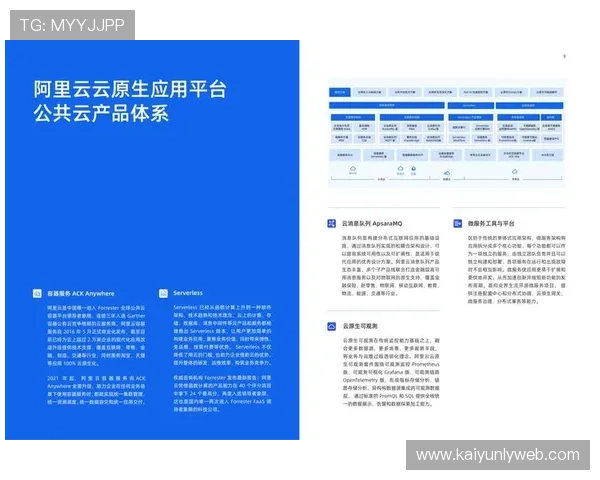Screen dimensions: 600x480
Task: Select the highlighted blue tab in the diagram's top row
Action: pyautogui.click(x=339, y=92)
